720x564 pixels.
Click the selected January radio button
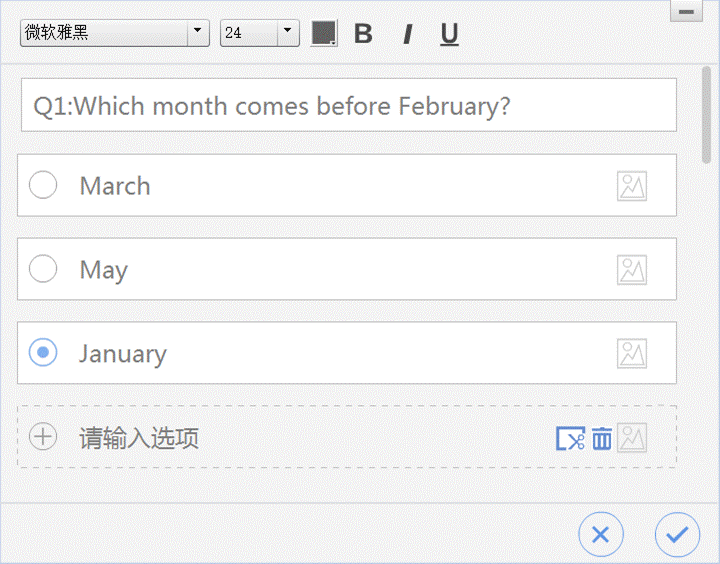pos(43,352)
